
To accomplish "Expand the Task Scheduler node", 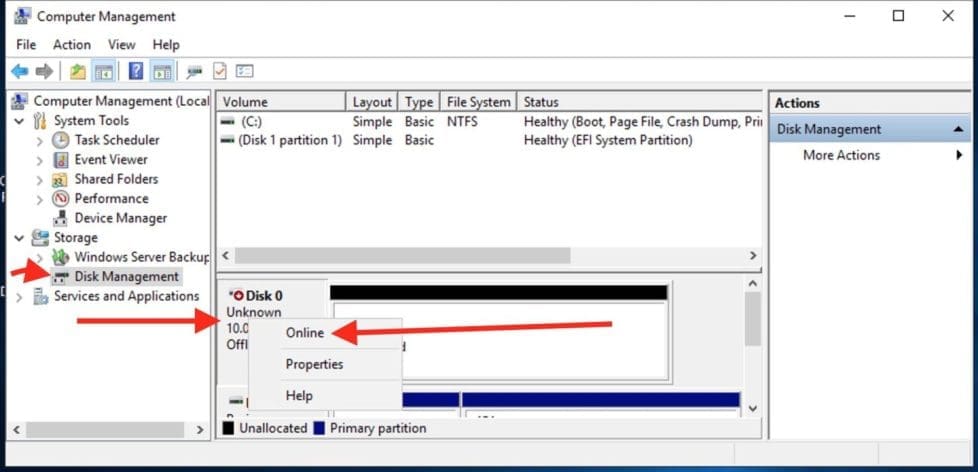I will click(x=40, y=141).
